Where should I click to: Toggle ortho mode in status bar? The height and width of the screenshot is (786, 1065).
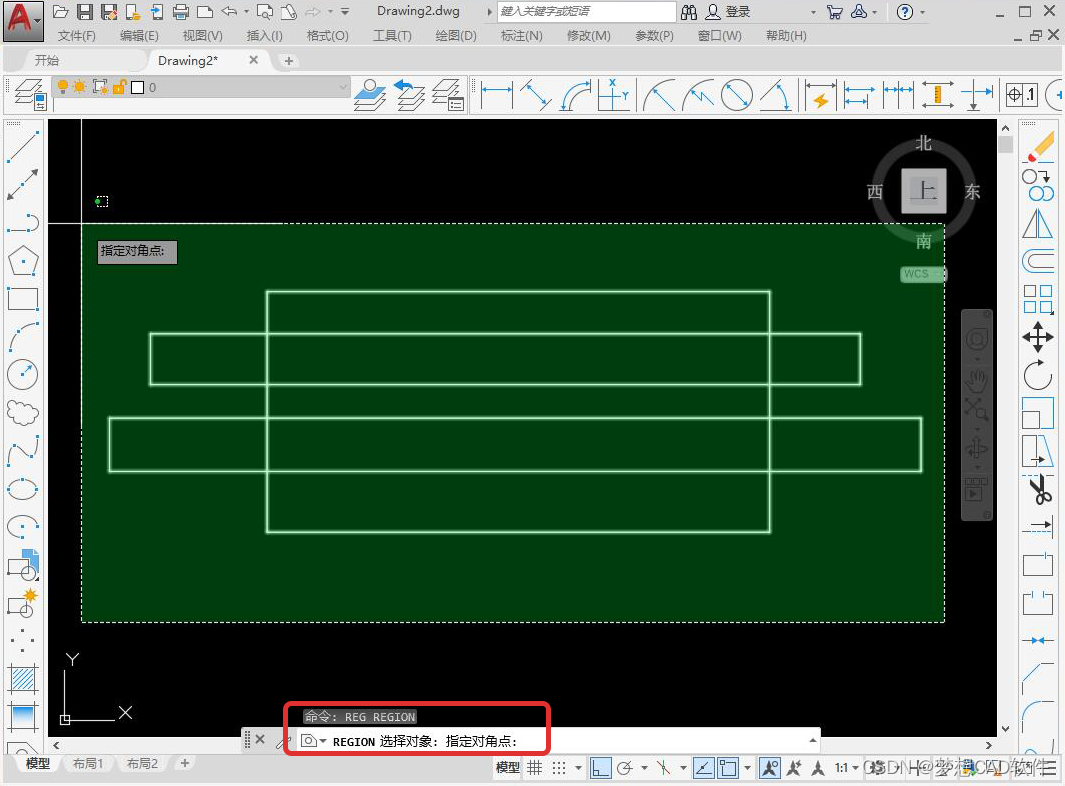(x=600, y=768)
